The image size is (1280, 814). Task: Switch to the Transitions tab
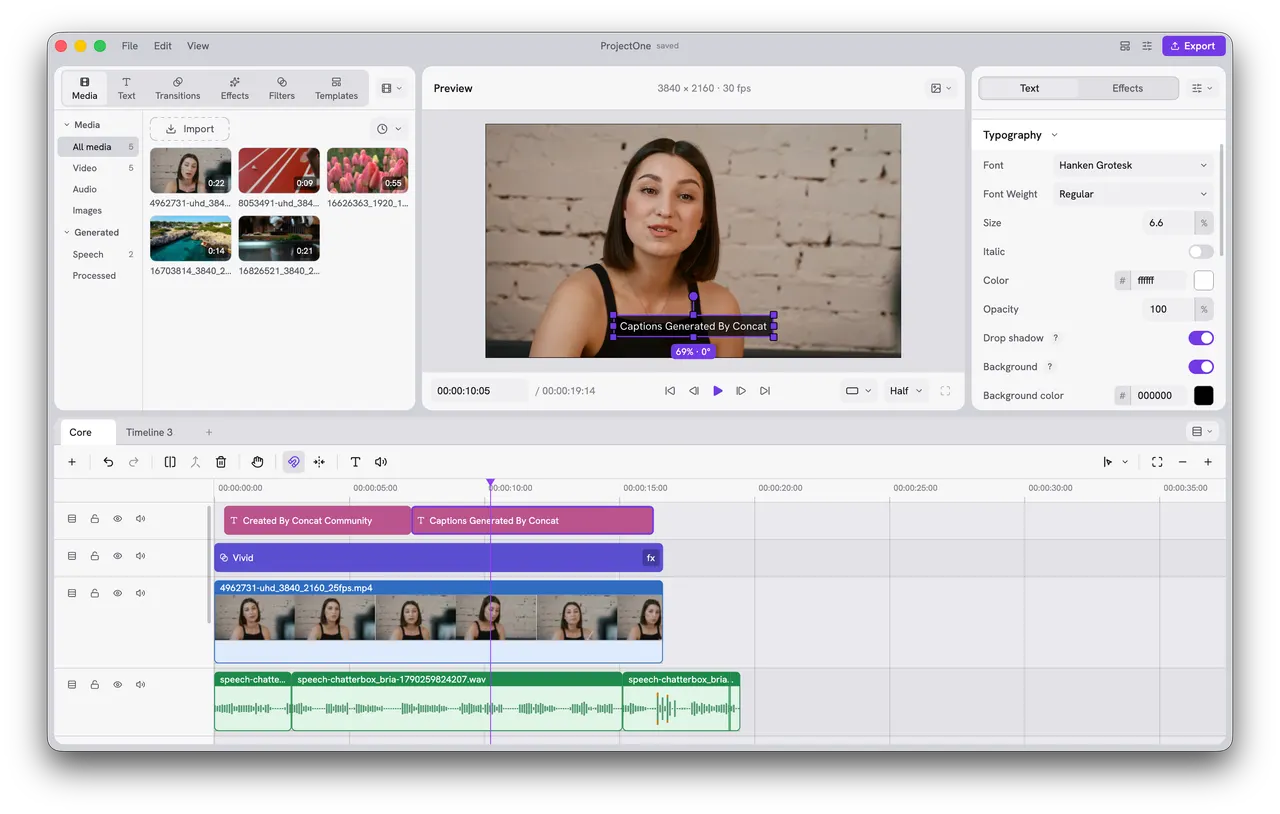(x=178, y=88)
